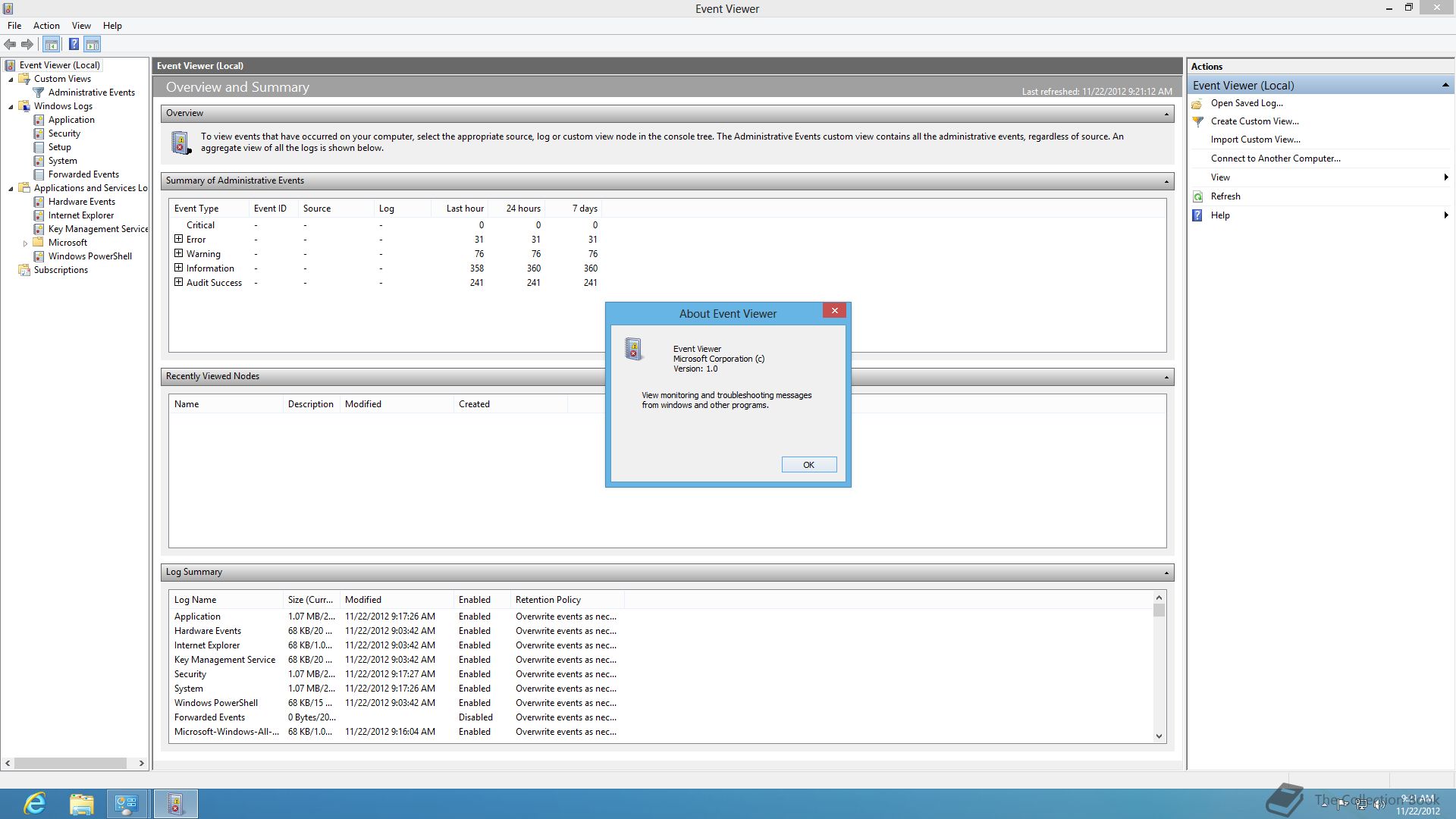Screen dimensions: 1456x819
Task: Open the File menu
Action: (x=14, y=25)
